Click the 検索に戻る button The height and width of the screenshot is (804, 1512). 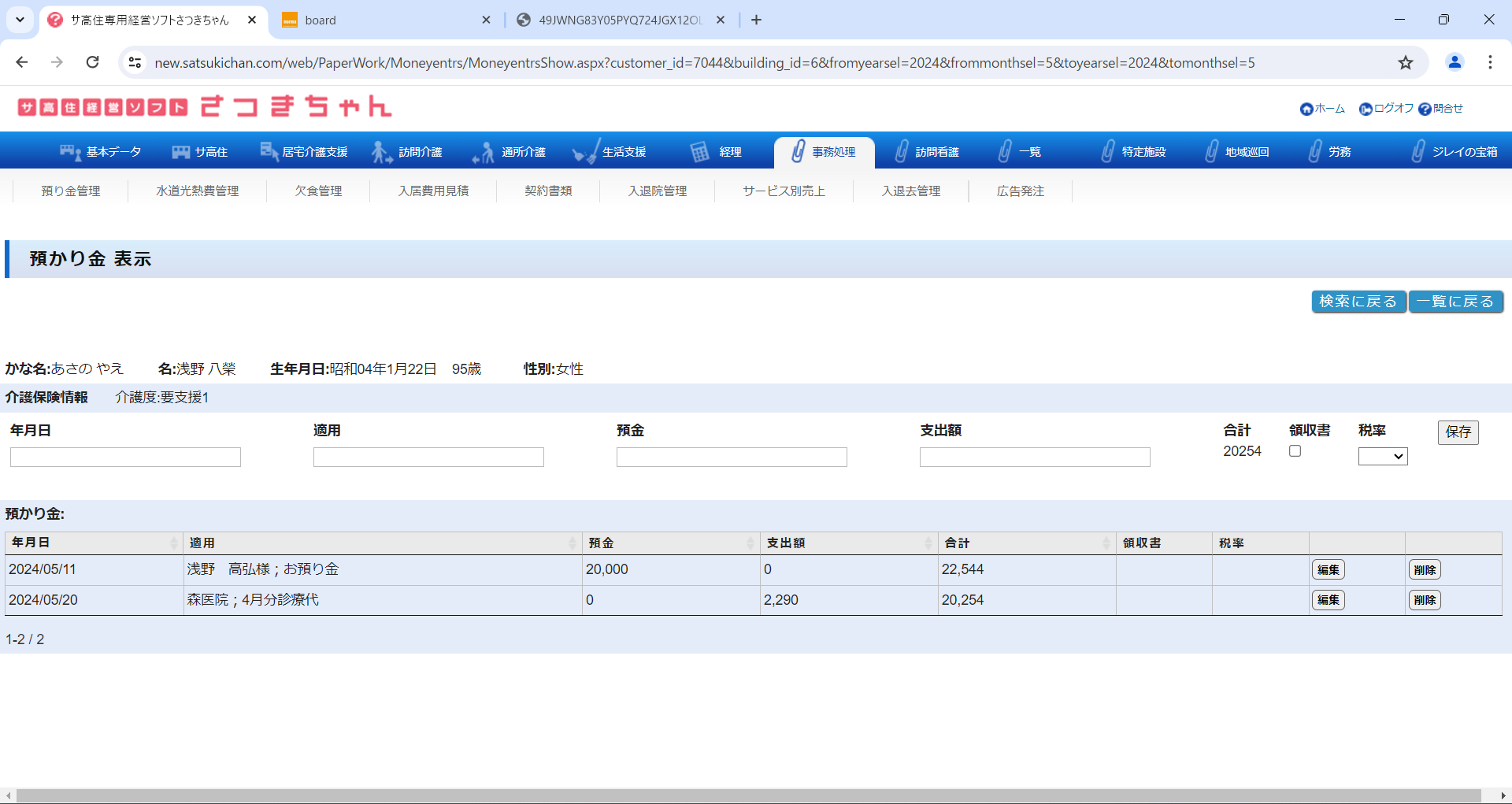1358,302
